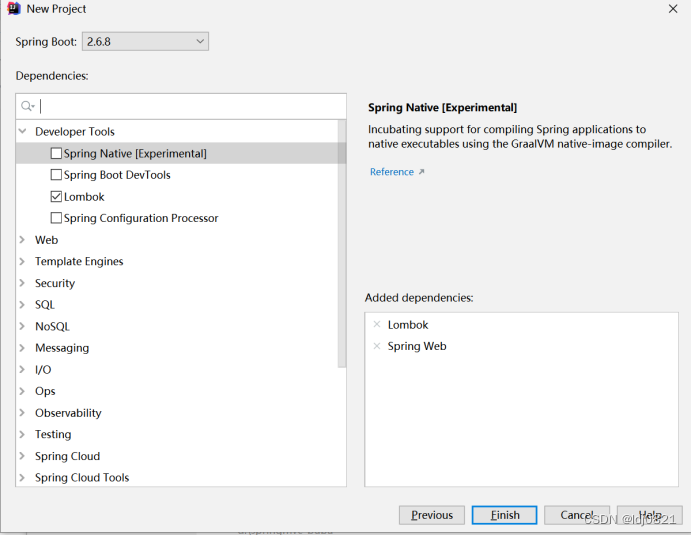Expand the SQL category
Image resolution: width=692 pixels, height=536 pixels.
(x=23, y=304)
